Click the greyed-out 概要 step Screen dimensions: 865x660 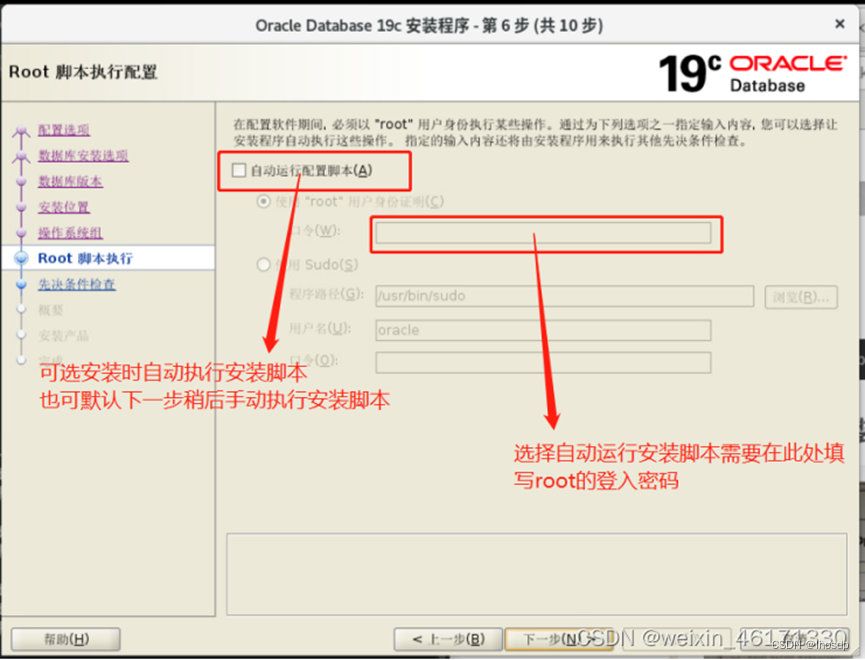pyautogui.click(x=51, y=310)
